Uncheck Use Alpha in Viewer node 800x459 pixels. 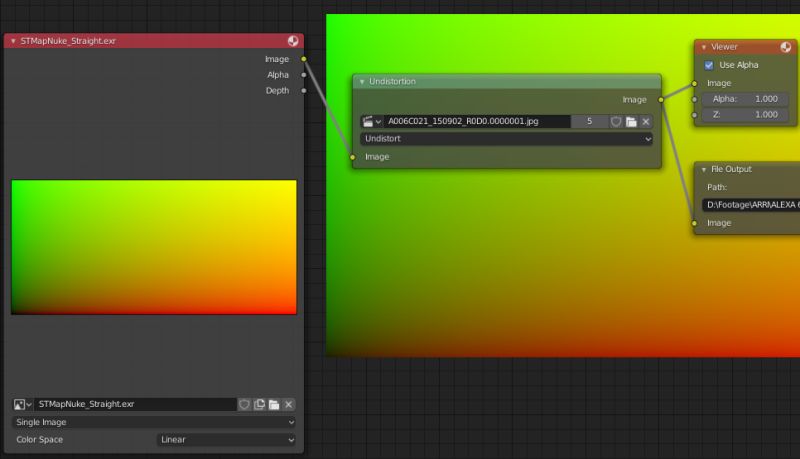(x=709, y=65)
